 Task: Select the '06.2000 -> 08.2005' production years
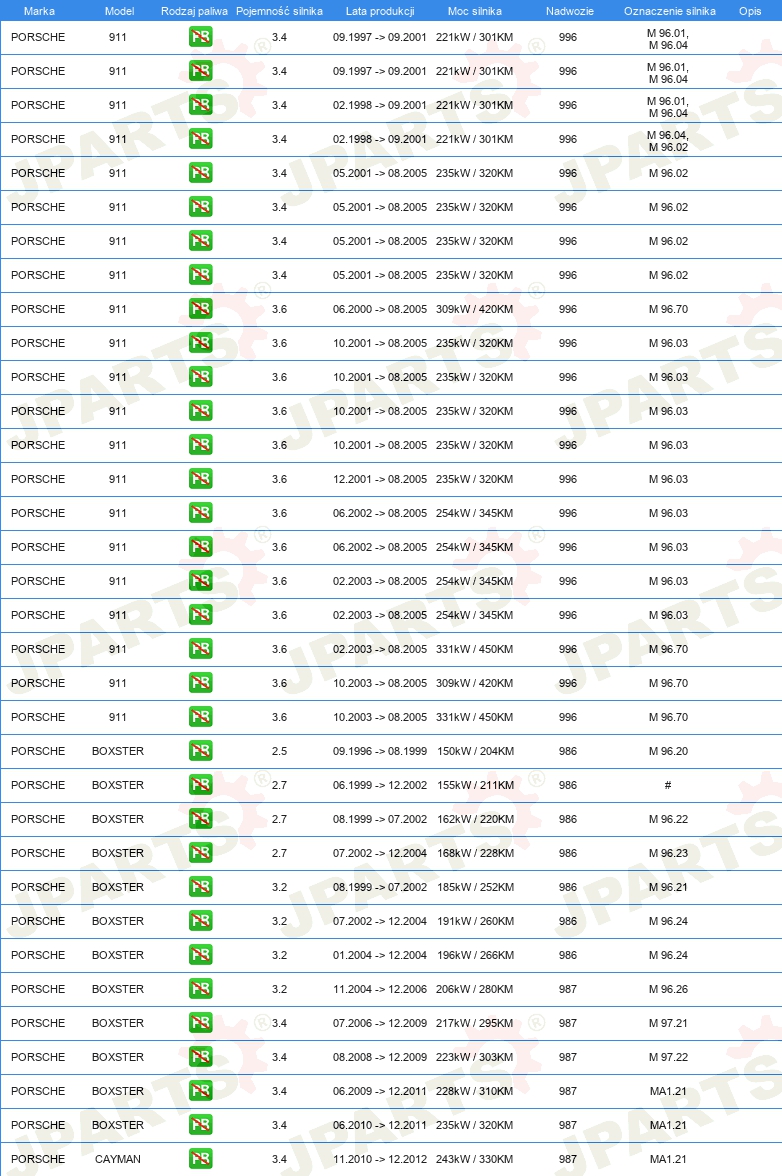[x=380, y=309]
